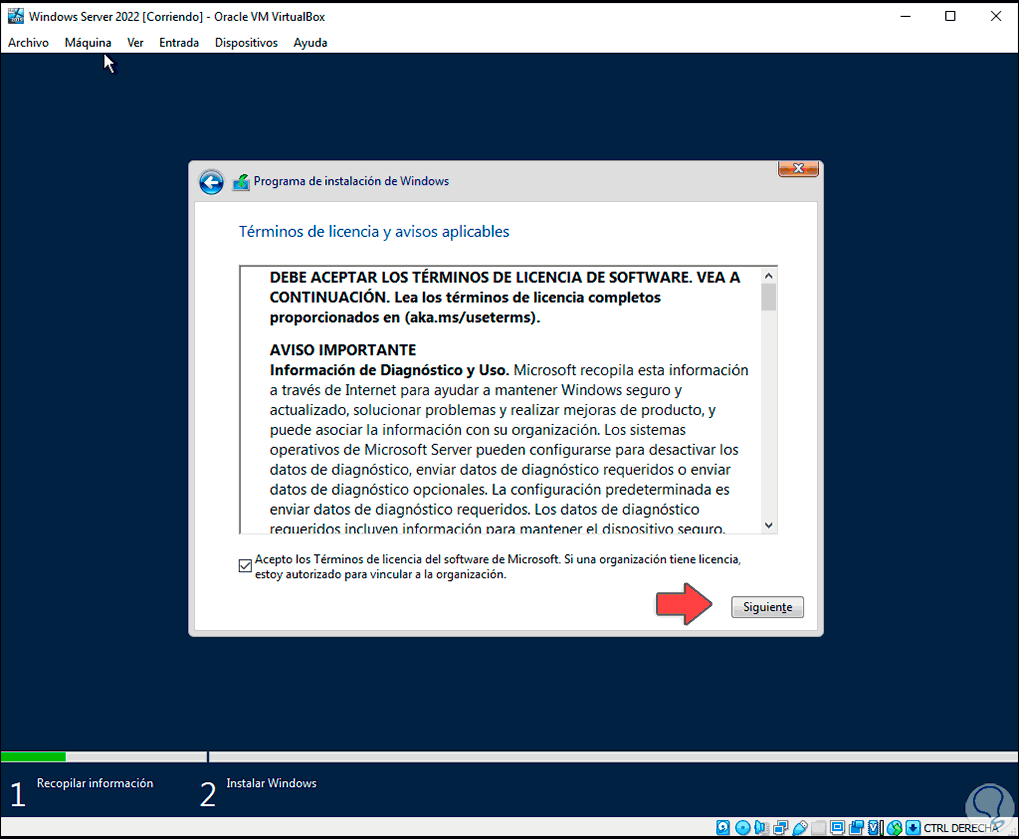Click the Recopilar información step label
1019x839 pixels.
(x=95, y=784)
